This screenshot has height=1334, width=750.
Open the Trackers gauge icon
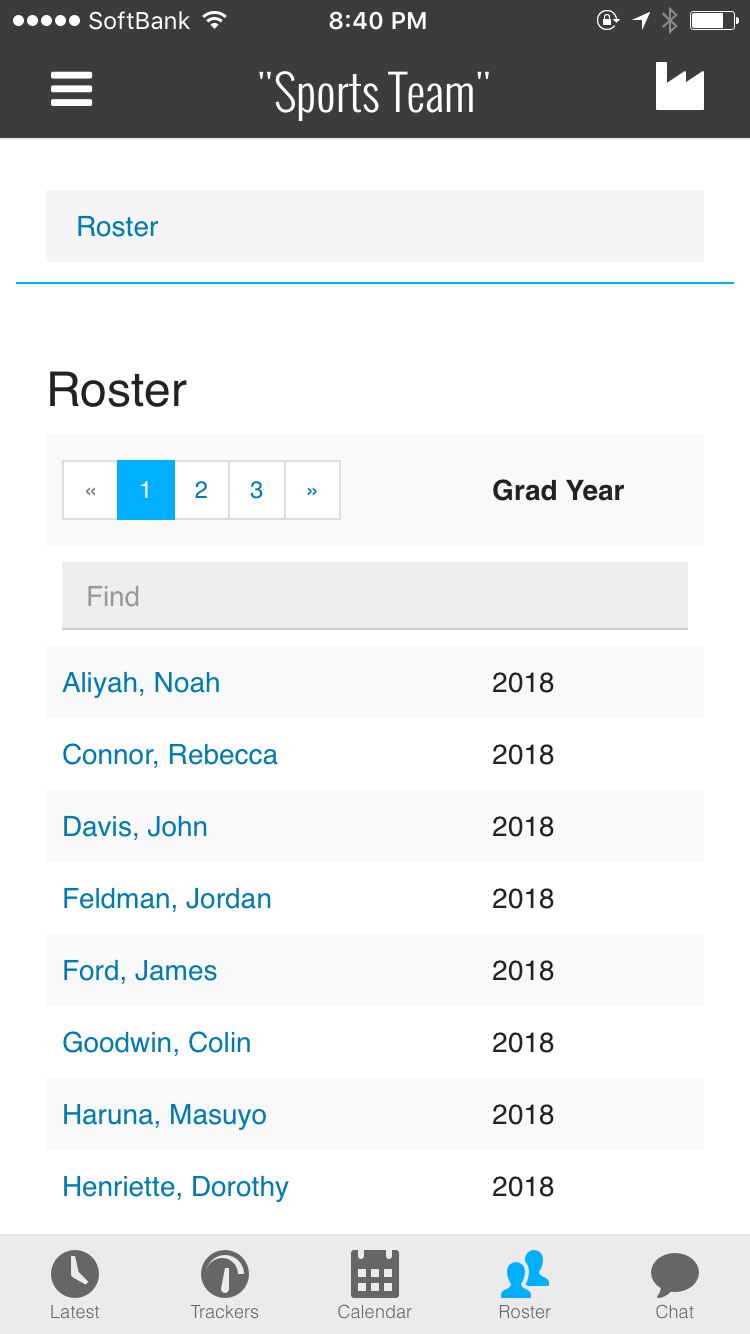point(225,1274)
